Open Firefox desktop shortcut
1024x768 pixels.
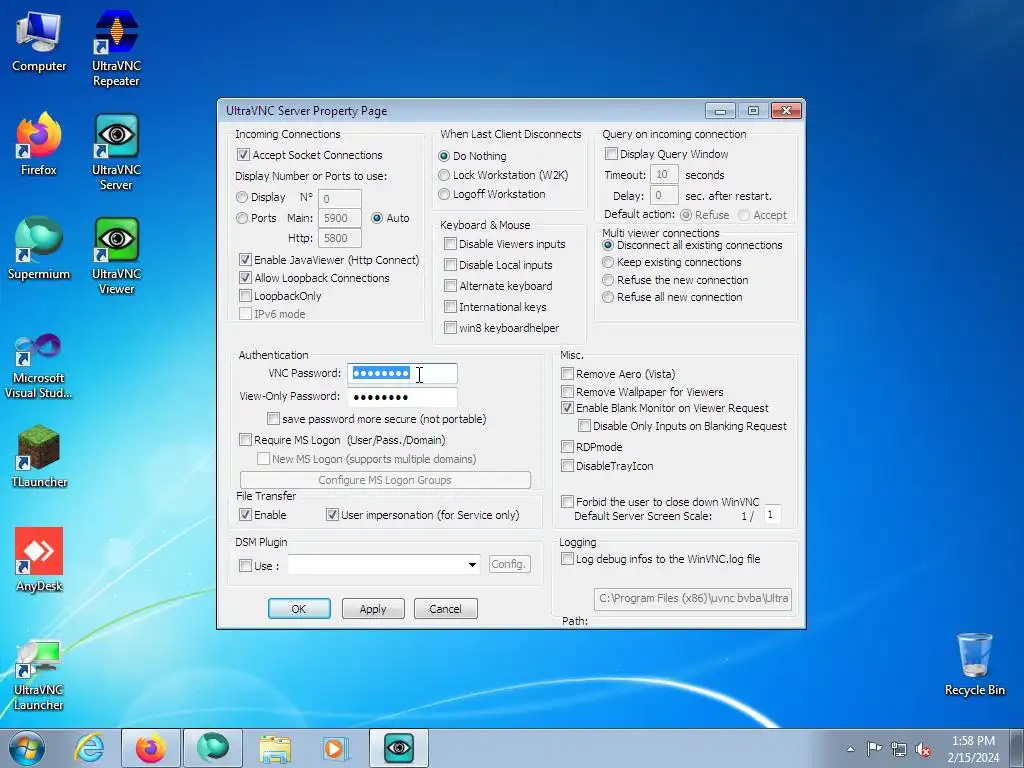tap(39, 144)
